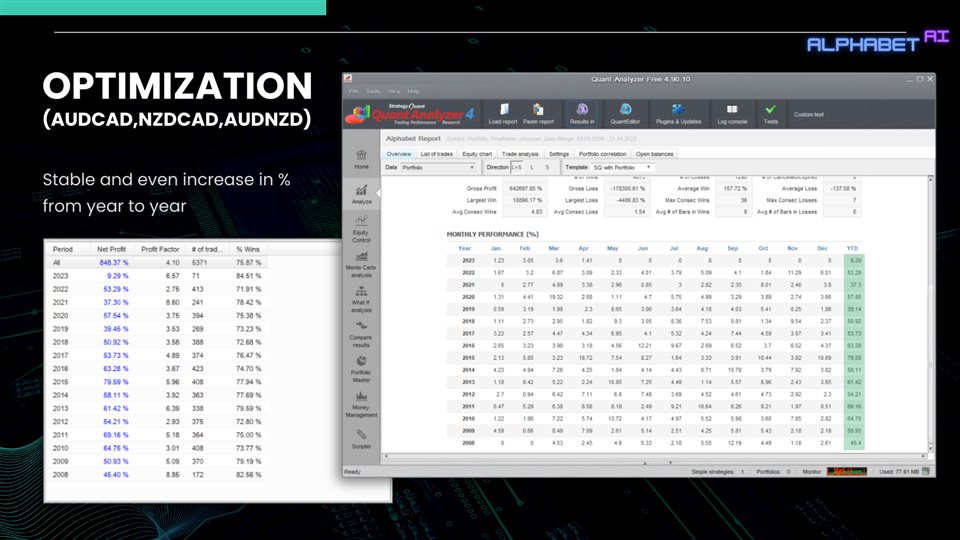This screenshot has width=960, height=540.
Task: Open Scripter in the sidebar
Action: 361,439
